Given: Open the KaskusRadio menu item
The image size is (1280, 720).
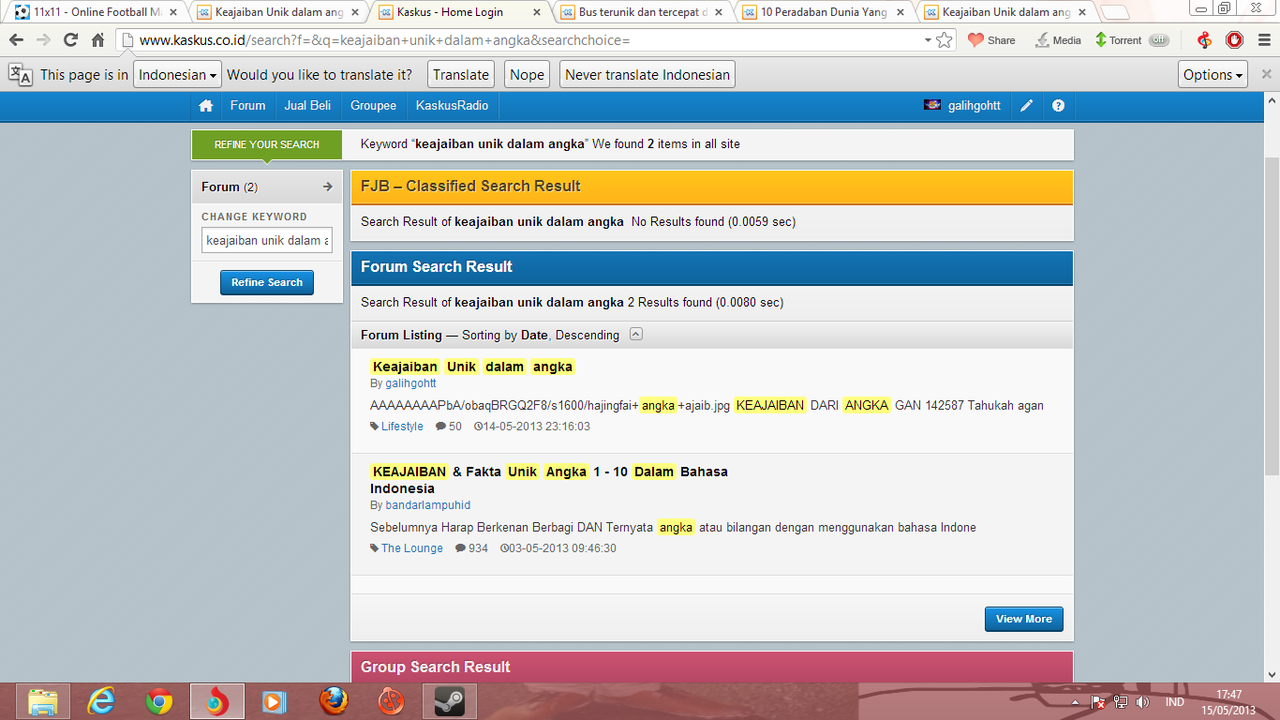Looking at the screenshot, I should point(452,106).
